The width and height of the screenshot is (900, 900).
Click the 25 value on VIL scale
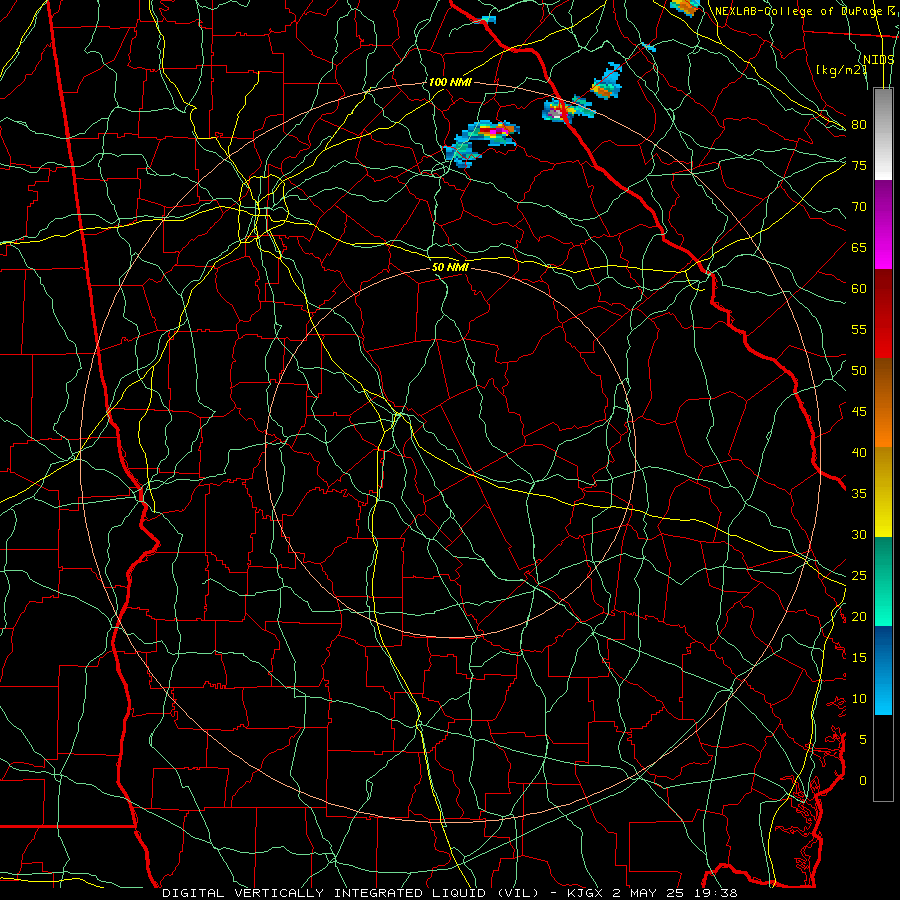859,576
